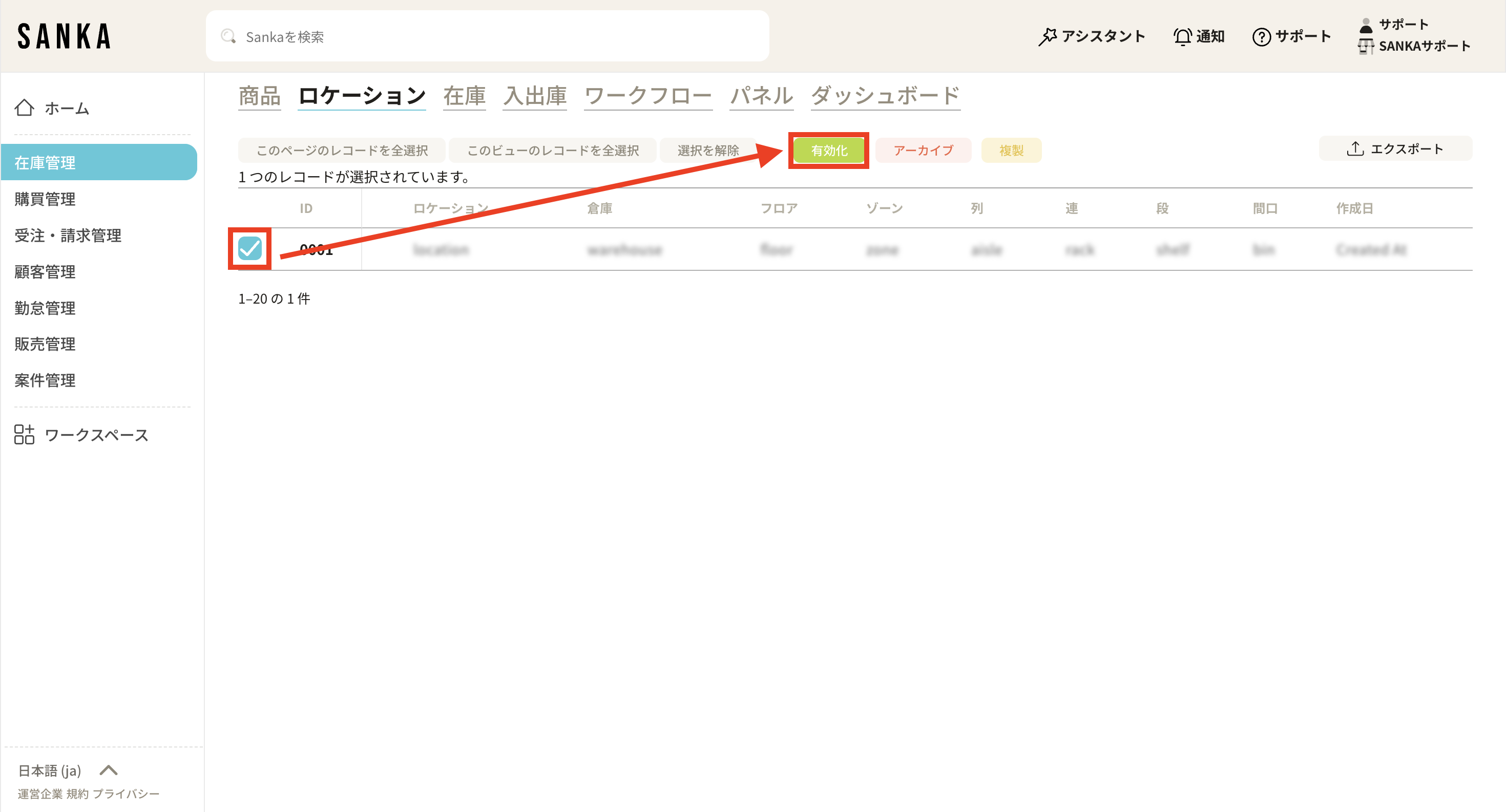Image resolution: width=1506 pixels, height=812 pixels.
Task: Click the Support question mark icon
Action: [x=1261, y=37]
